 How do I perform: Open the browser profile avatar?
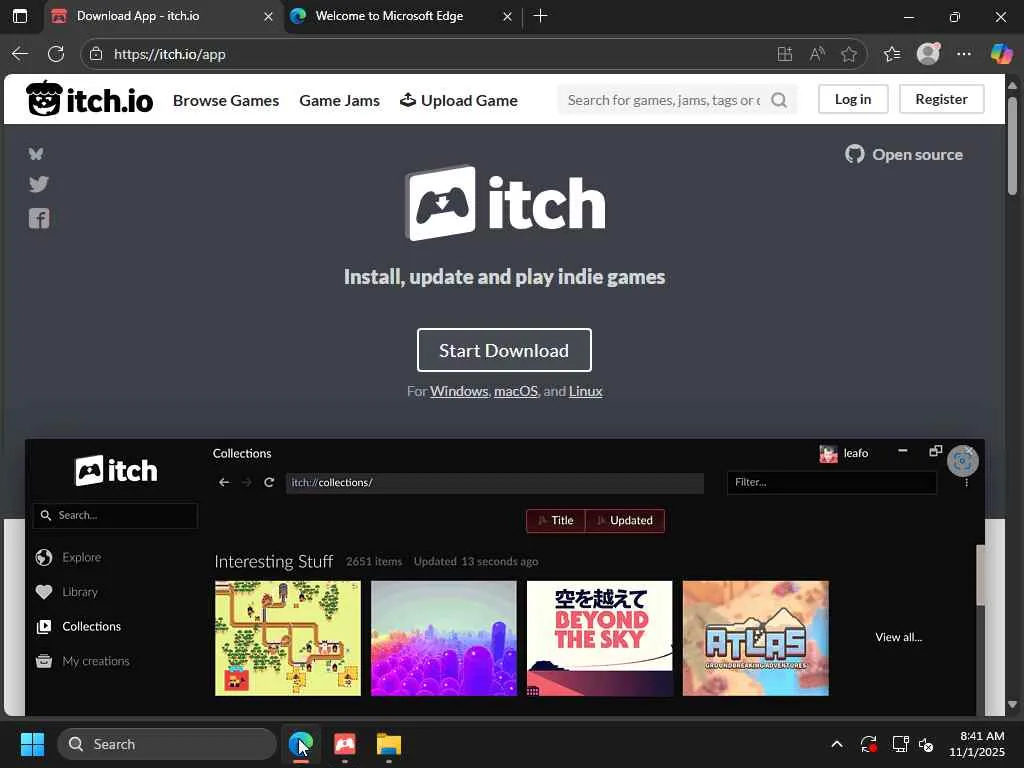[x=928, y=54]
